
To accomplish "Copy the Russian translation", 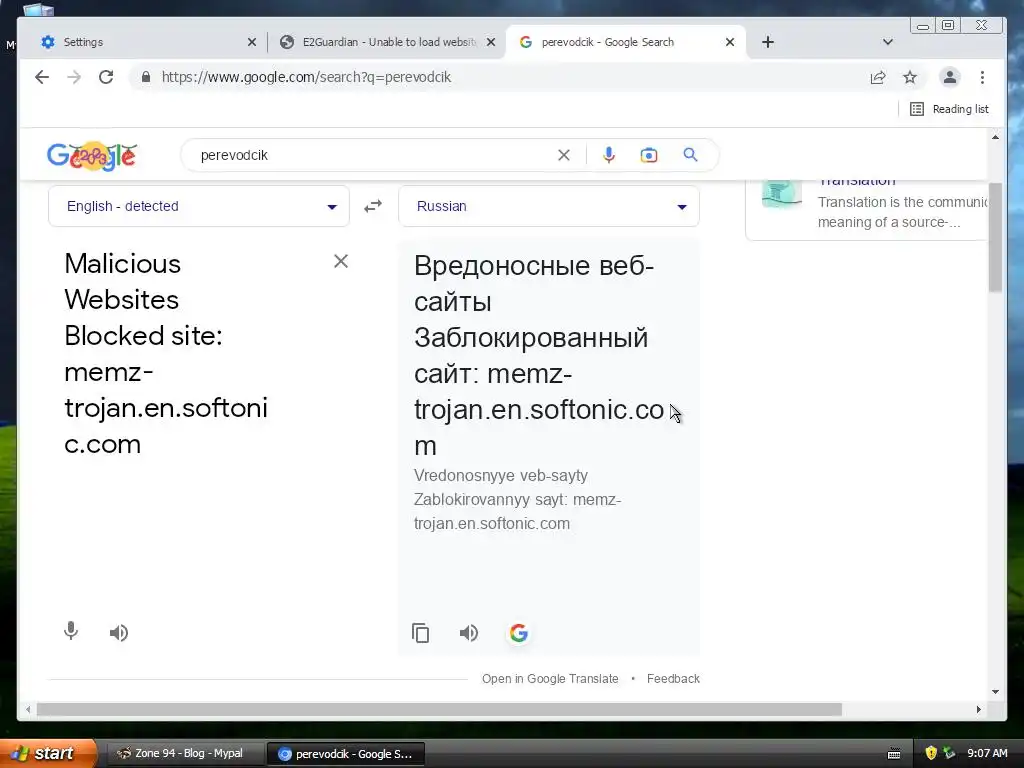I will pyautogui.click(x=421, y=633).
